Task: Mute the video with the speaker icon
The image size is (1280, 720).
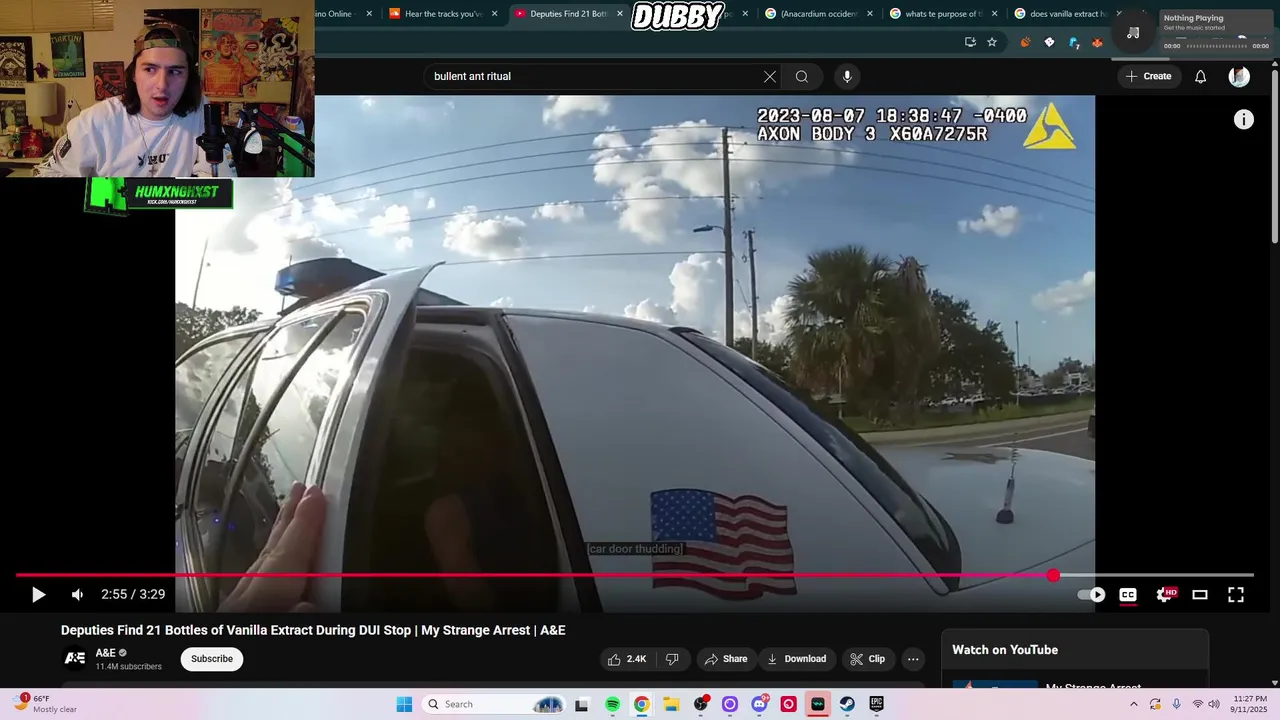Action: click(x=77, y=595)
